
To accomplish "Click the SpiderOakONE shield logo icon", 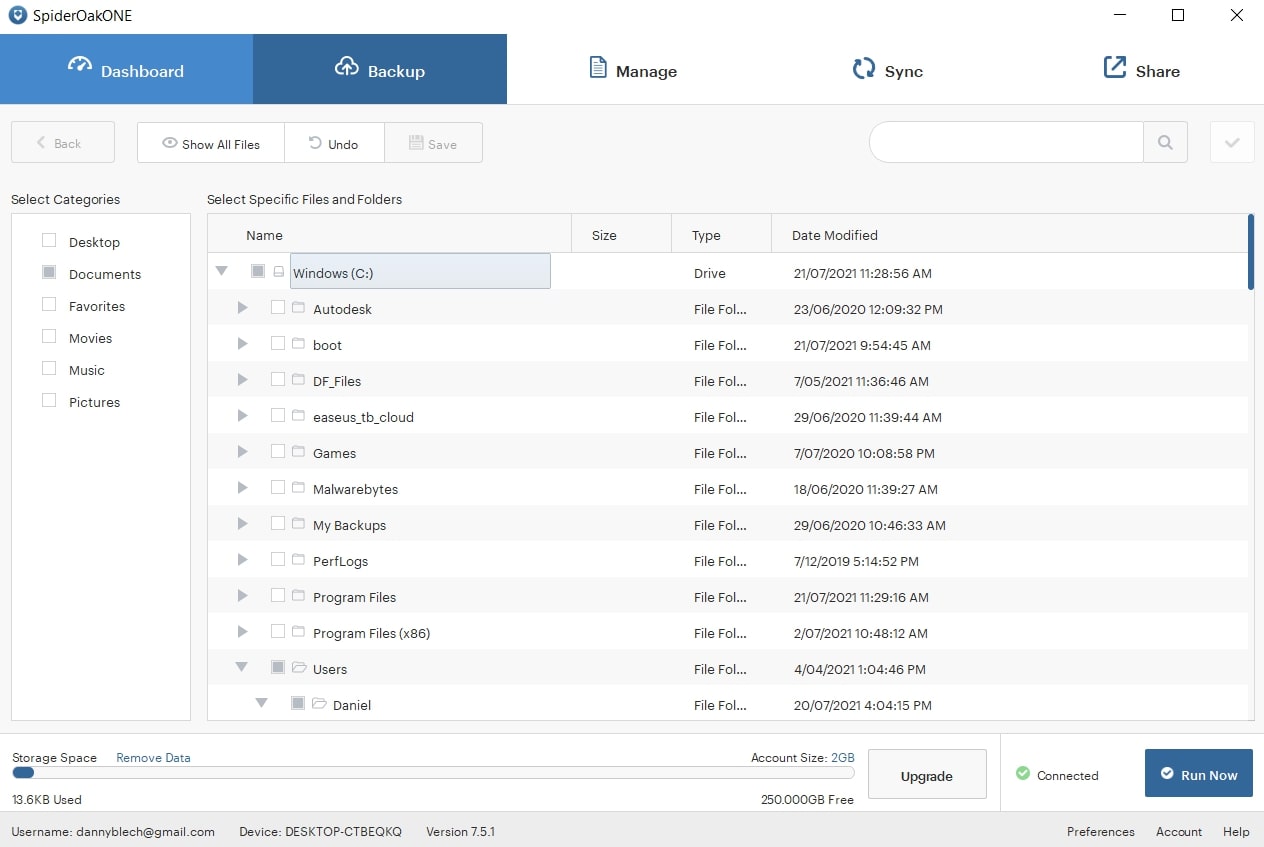I will click(17, 15).
